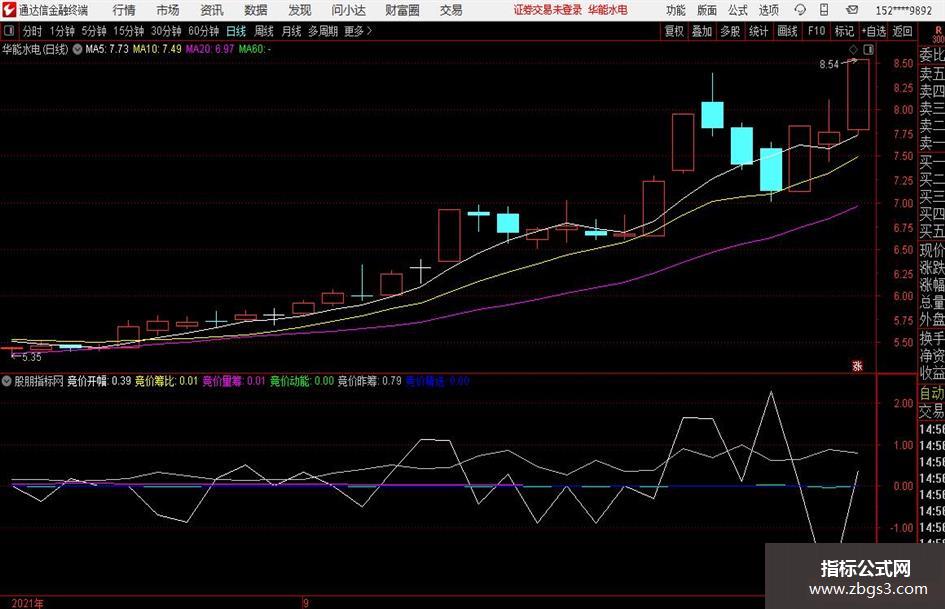Open the 财富圈 menu
The width and height of the screenshot is (945, 609).
pyautogui.click(x=402, y=10)
